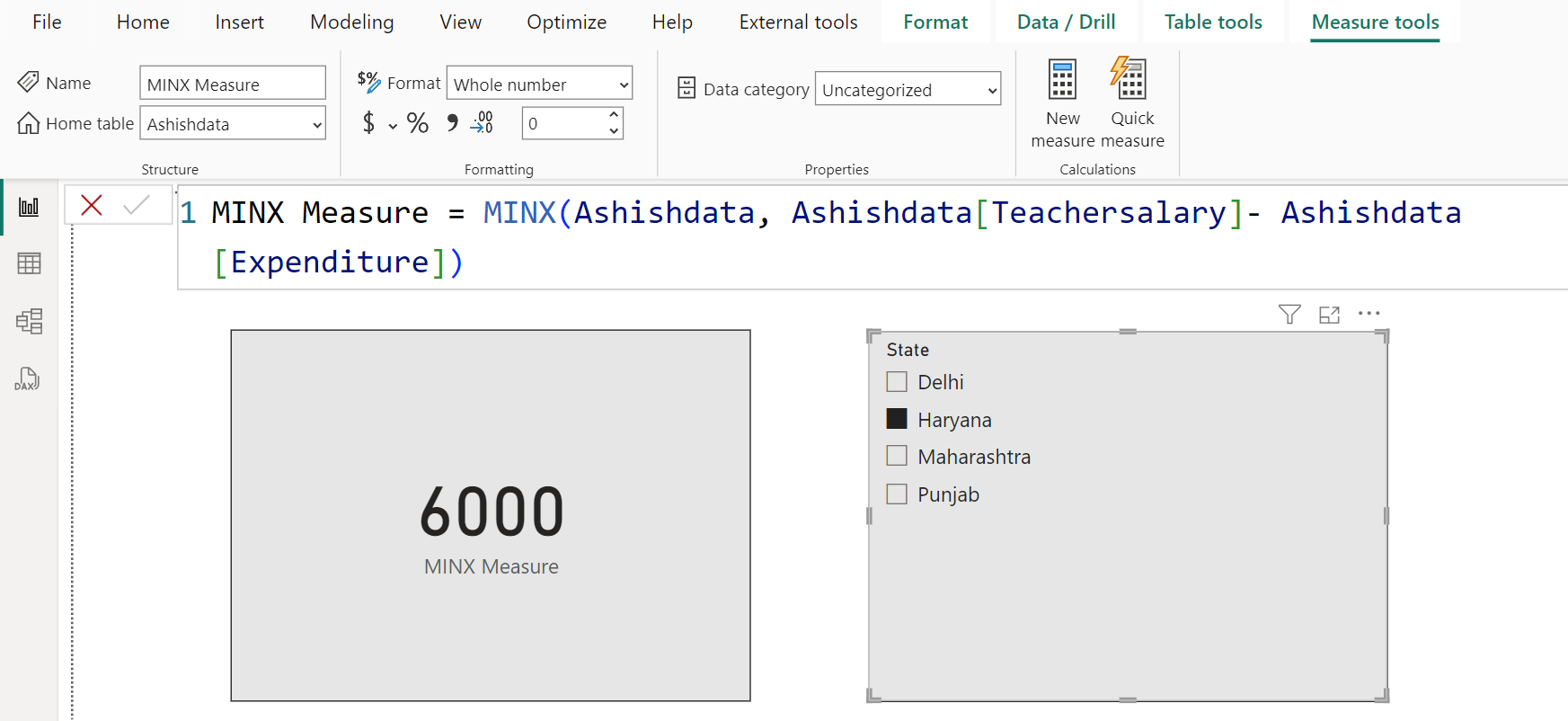Viewport: 1568px width, 721px height.
Task: Open the Model view icon
Action: pyautogui.click(x=29, y=321)
